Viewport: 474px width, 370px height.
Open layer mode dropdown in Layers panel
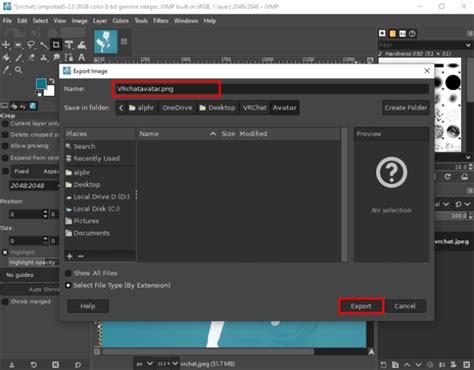(x=446, y=204)
